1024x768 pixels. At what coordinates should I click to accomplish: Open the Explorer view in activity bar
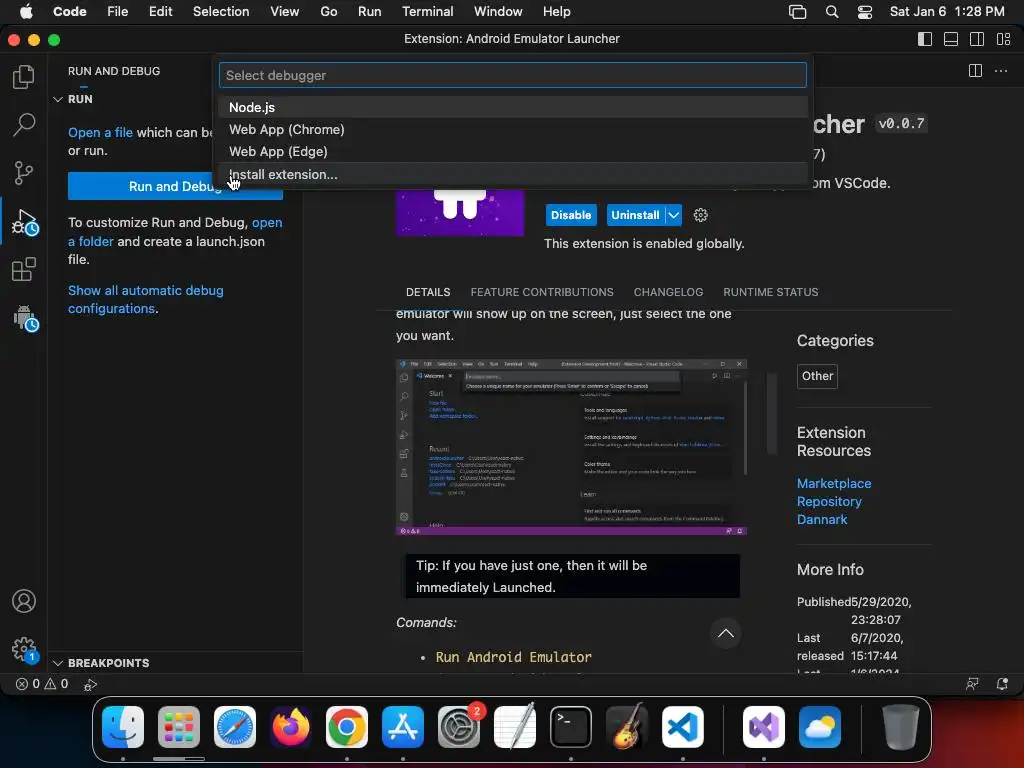24,77
